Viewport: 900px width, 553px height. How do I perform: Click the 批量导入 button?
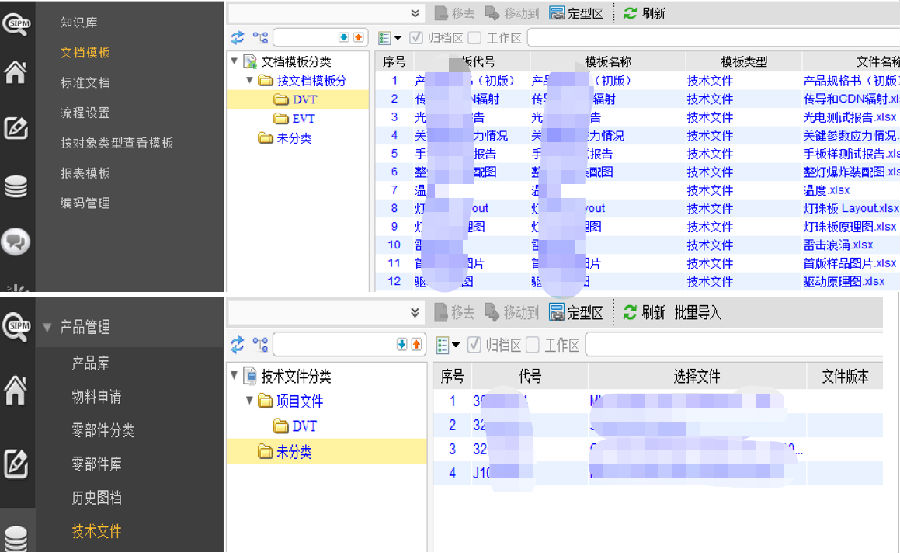click(698, 312)
